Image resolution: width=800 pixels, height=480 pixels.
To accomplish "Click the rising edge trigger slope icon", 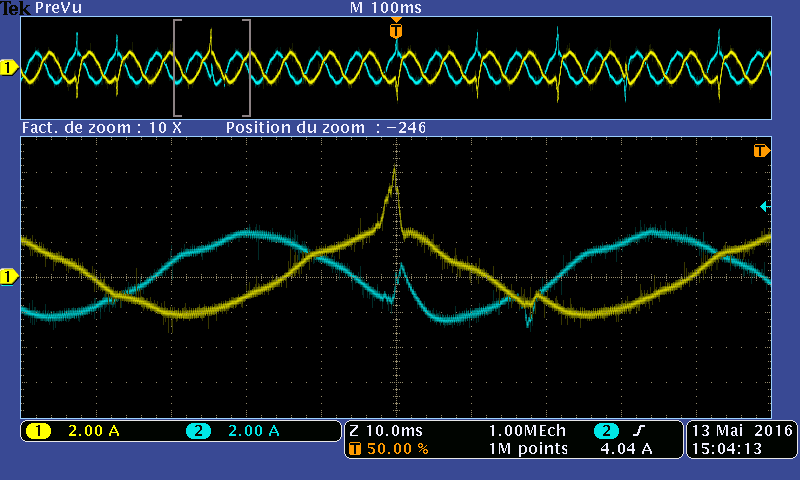I will [x=639, y=431].
